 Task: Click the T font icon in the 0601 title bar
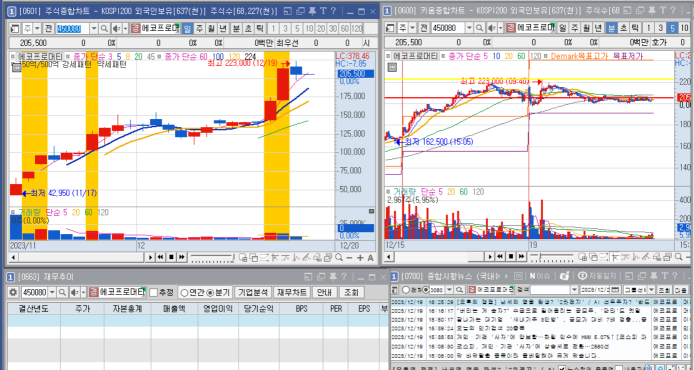[x=323, y=11]
